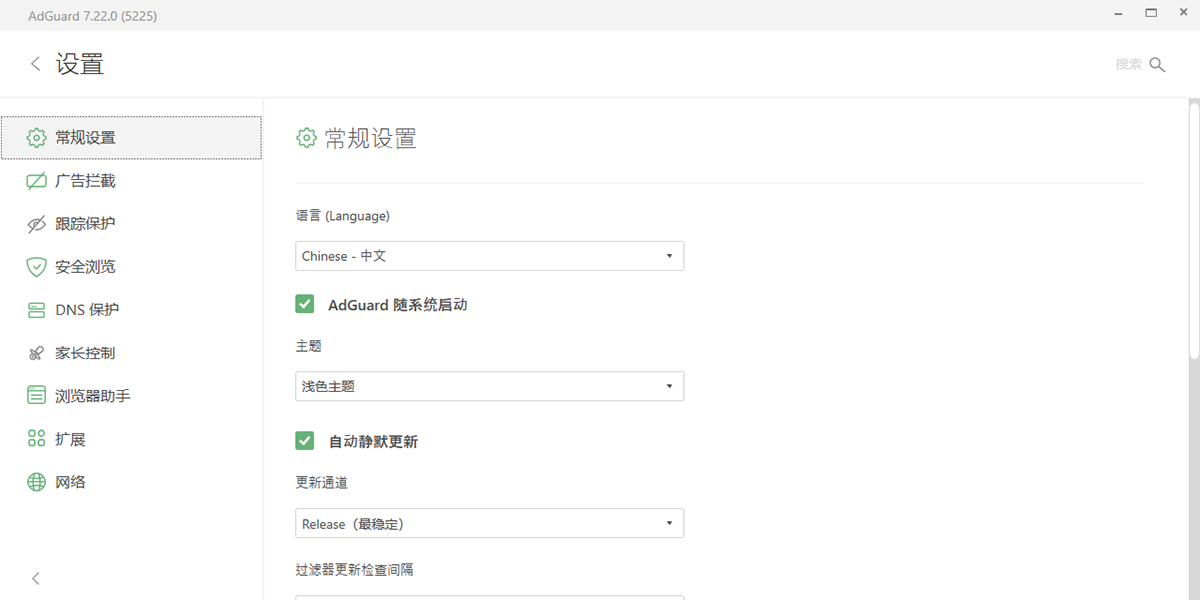Viewport: 1200px width, 600px height.
Task: Open the 扩展 settings section
Action: point(131,439)
